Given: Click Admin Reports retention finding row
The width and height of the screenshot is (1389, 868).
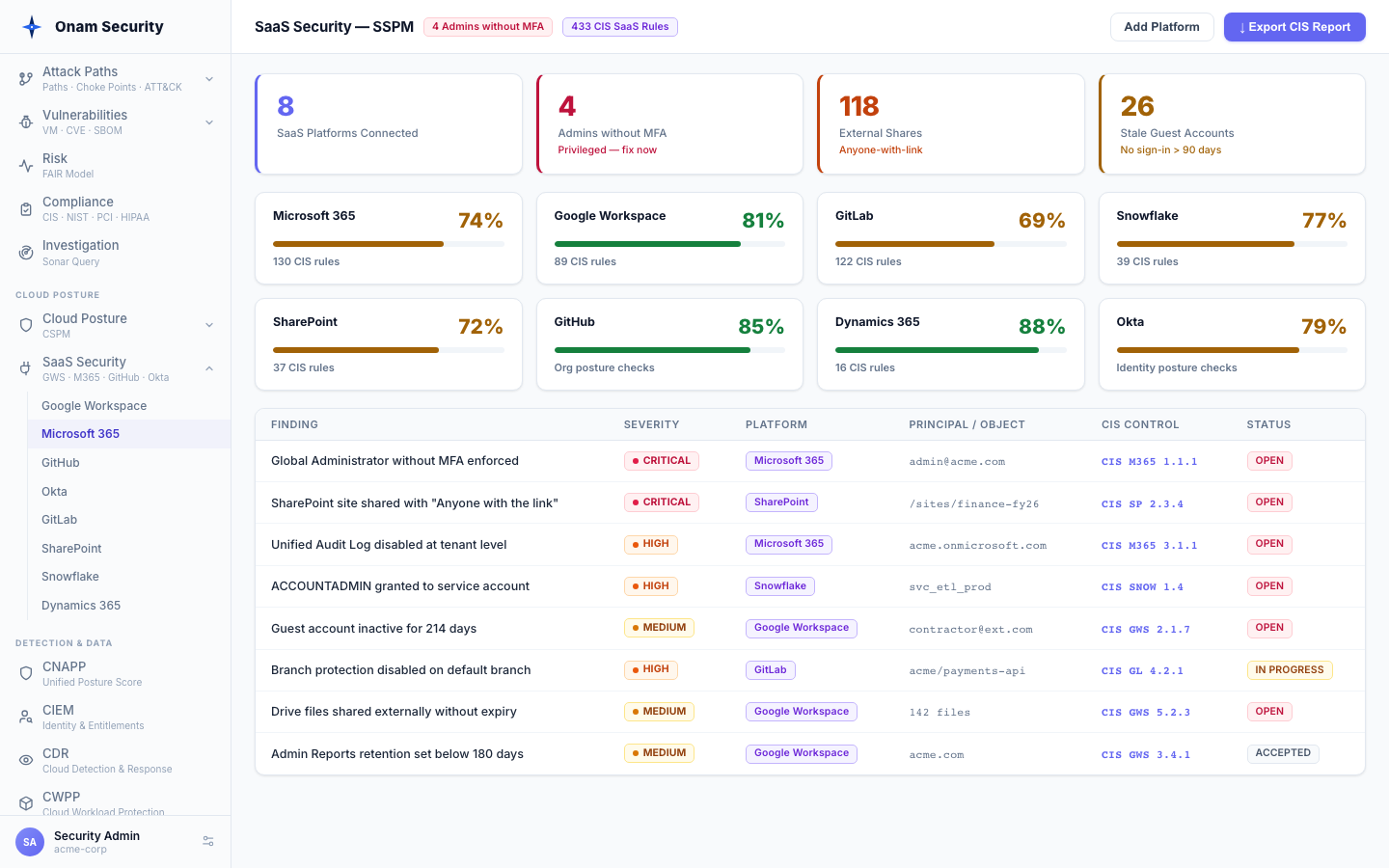Looking at the screenshot, I should click(x=810, y=754).
